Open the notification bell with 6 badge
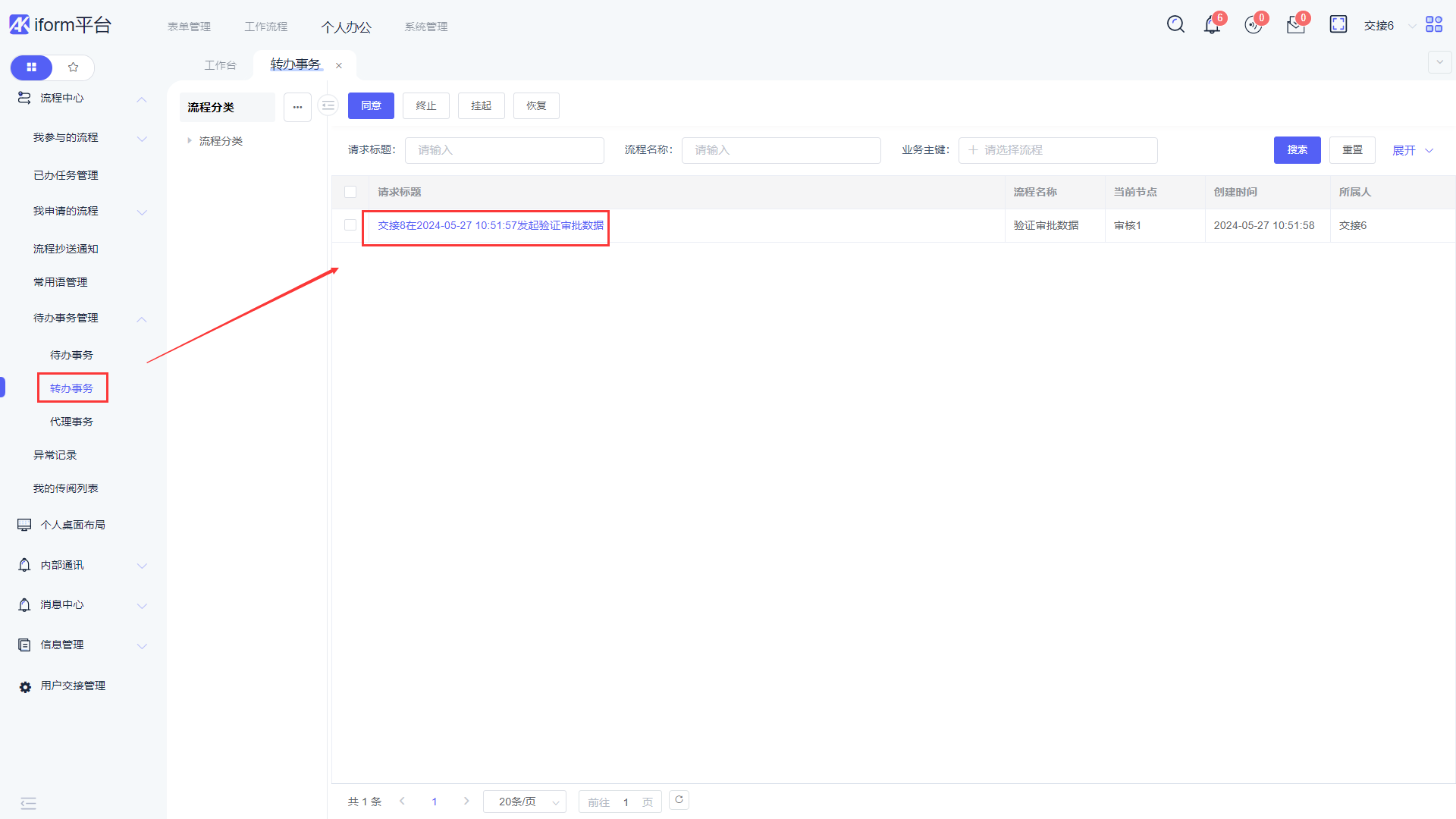 [1212, 25]
